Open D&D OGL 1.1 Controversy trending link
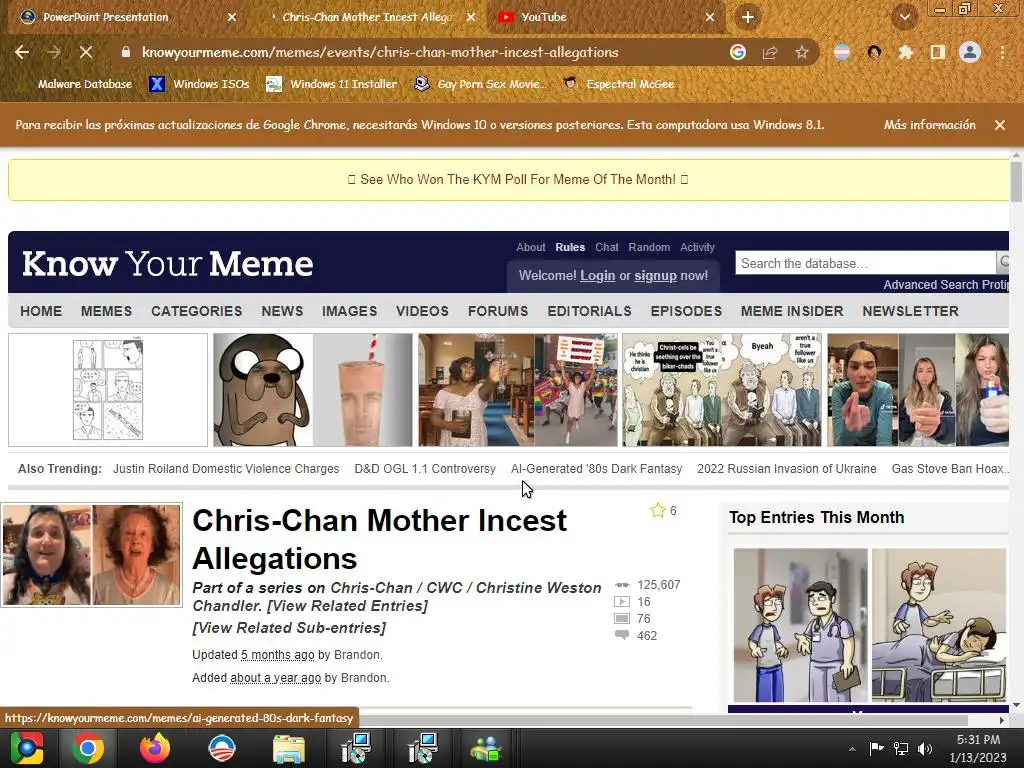The image size is (1024, 768). (x=425, y=469)
